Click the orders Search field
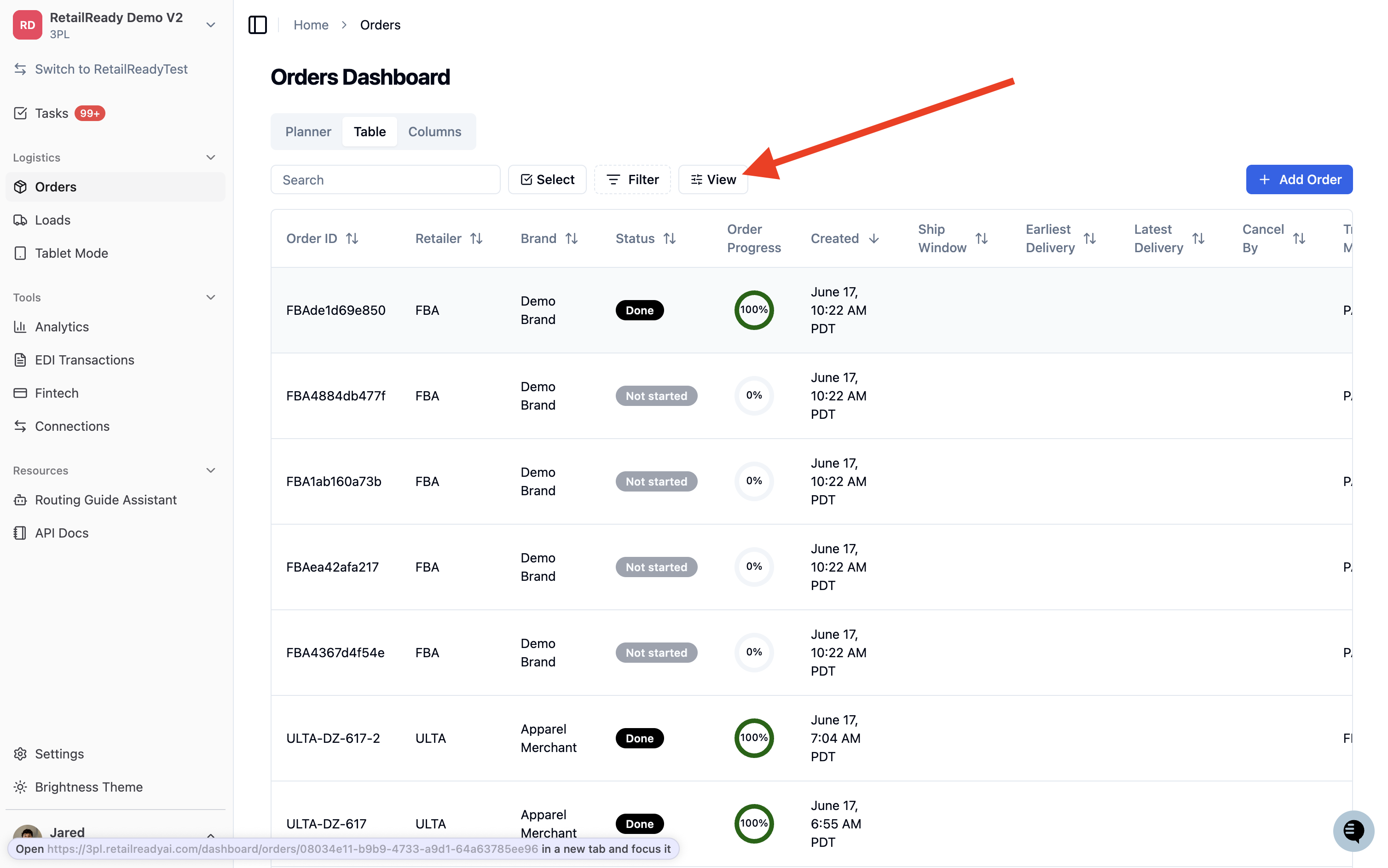1388x868 pixels. 386,179
